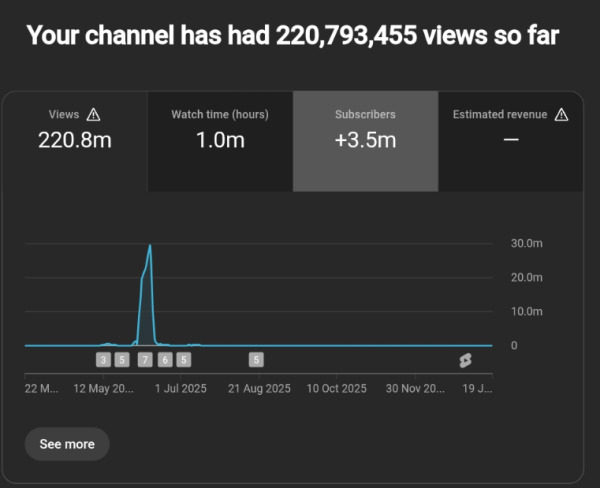This screenshot has height=488, width=600.
Task: Click the 5 marker between 3 and 7
Action: [122, 359]
